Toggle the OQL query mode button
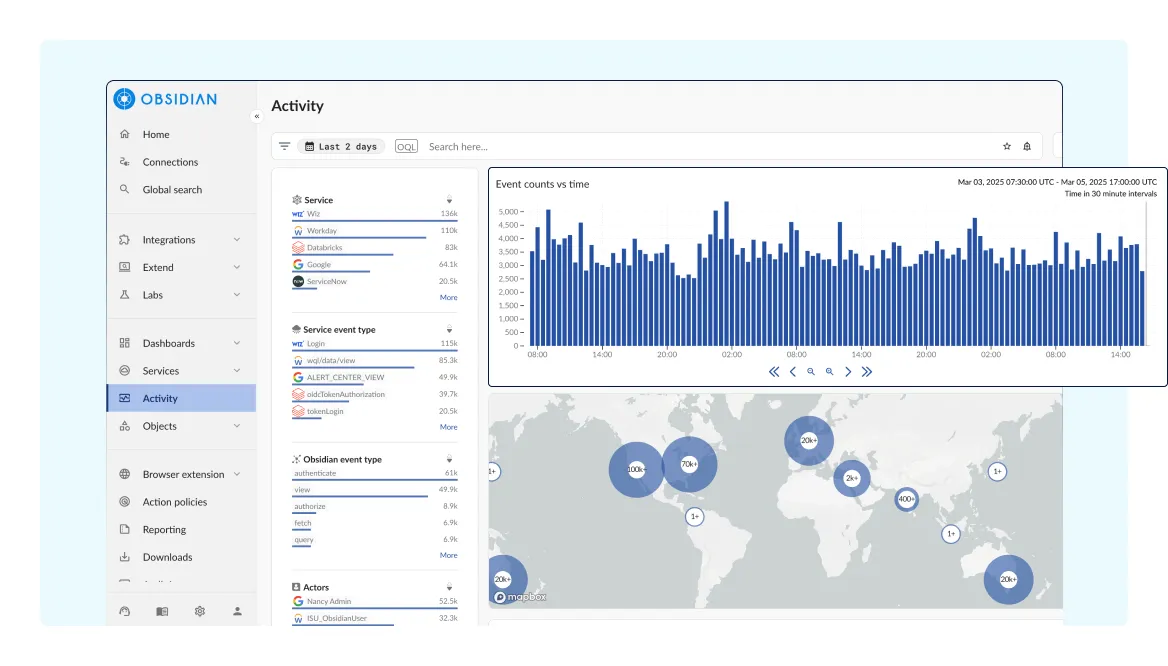Image resolution: width=1168 pixels, height=666 pixels. (406, 147)
